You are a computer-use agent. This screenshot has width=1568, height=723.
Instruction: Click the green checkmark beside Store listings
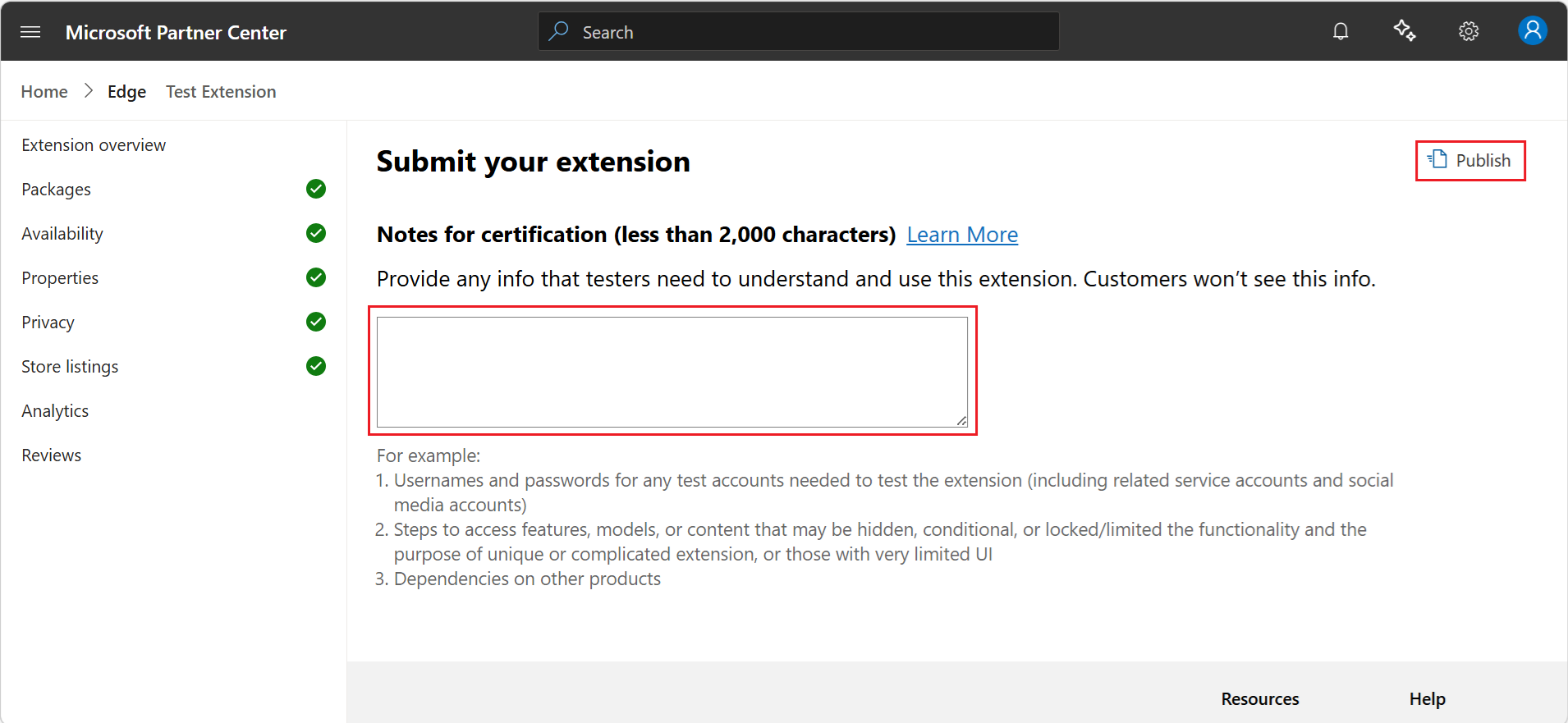(316, 366)
